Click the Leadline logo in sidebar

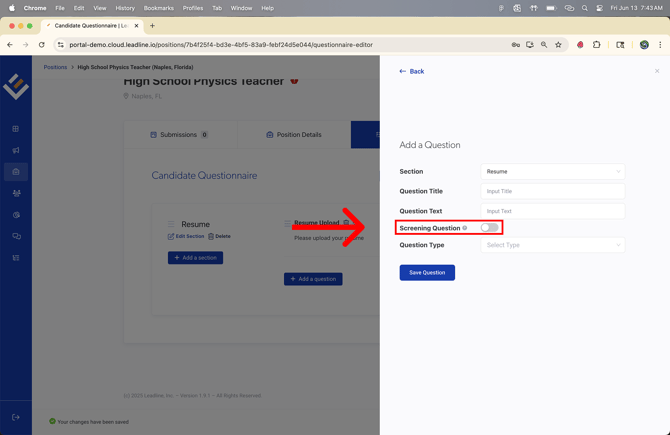tap(16, 86)
